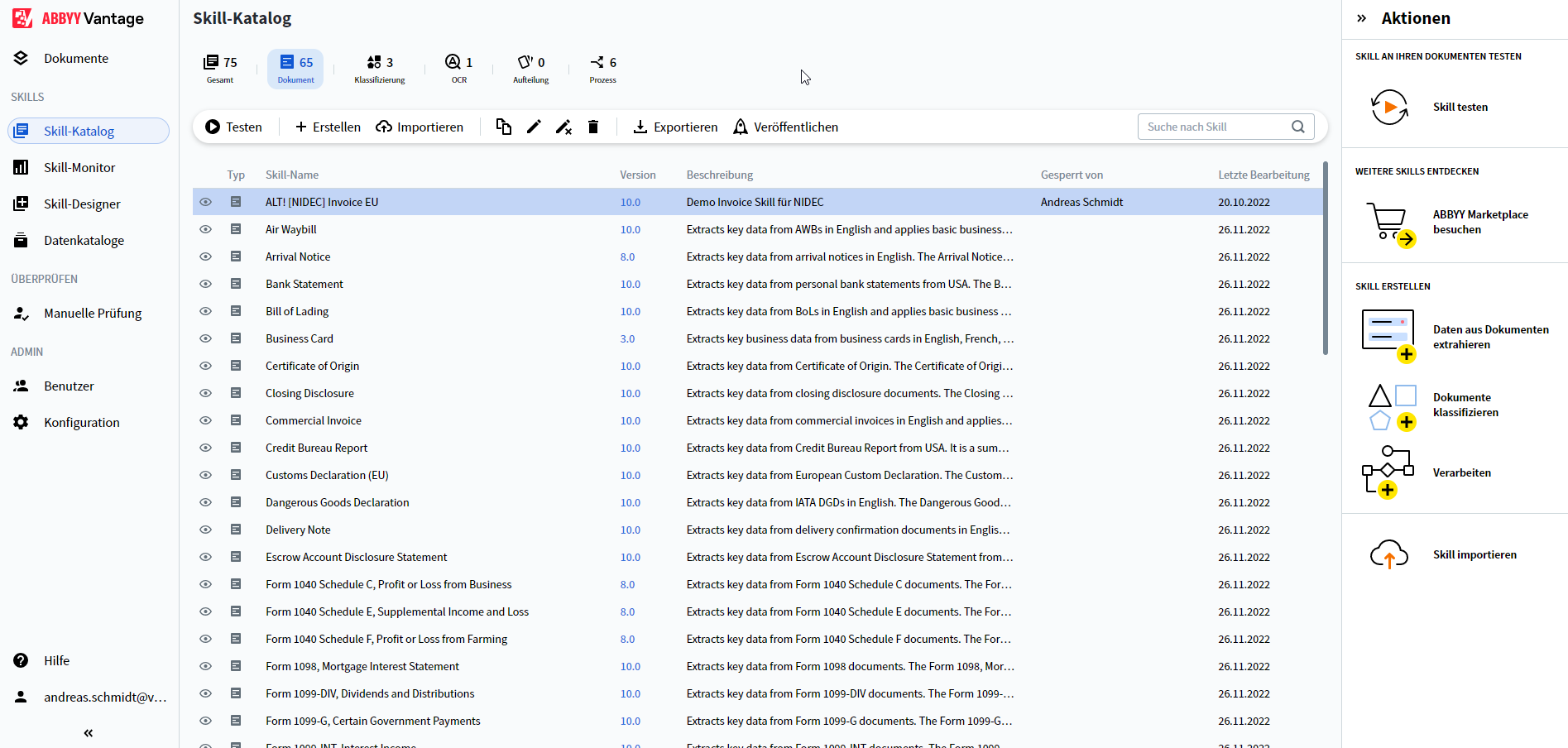Click Verarbeiten process flow icon
This screenshot has width=1568, height=748.
point(1388,472)
